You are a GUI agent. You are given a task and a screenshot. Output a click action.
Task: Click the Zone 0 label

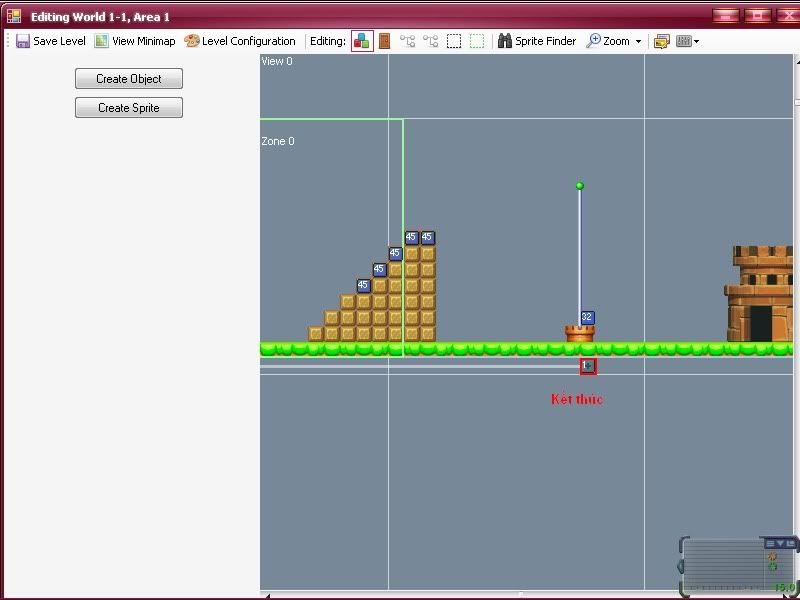point(278,141)
